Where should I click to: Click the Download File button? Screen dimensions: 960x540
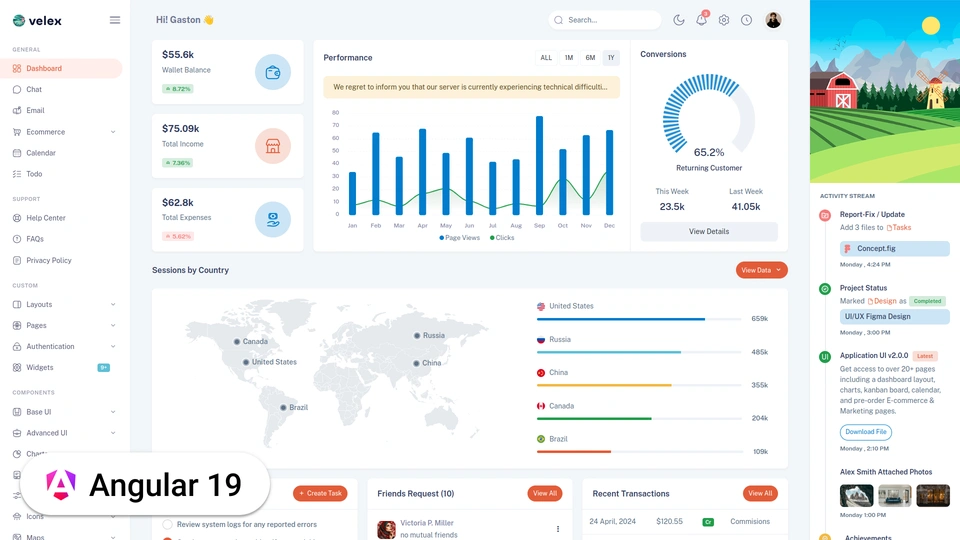(x=865, y=432)
